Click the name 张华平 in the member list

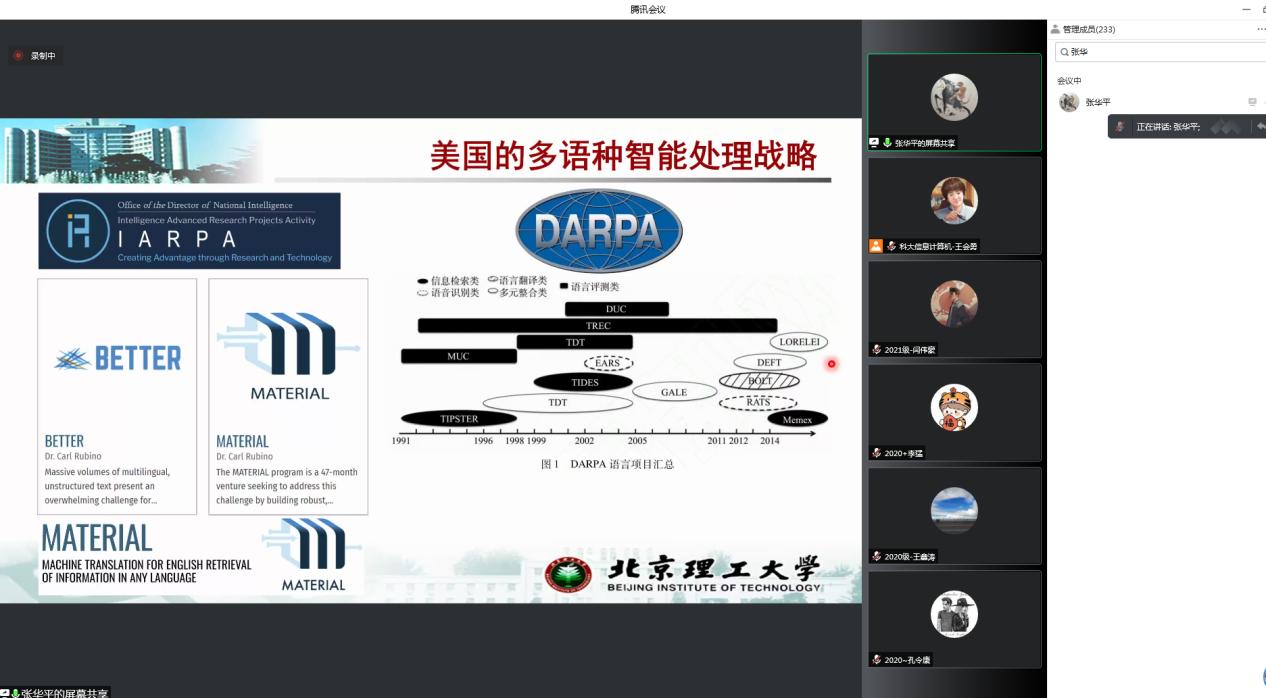[x=1098, y=102]
